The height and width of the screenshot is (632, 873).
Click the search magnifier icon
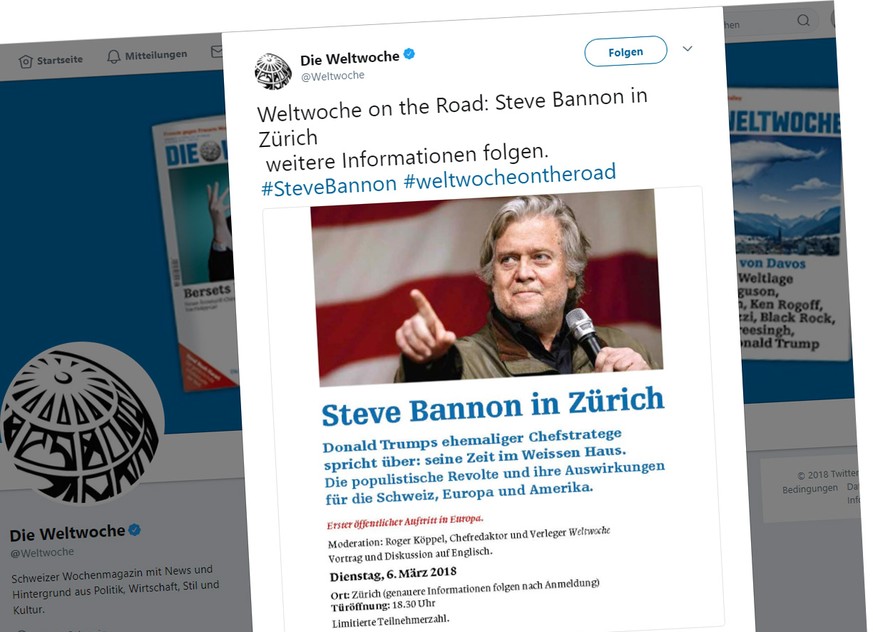tap(803, 20)
